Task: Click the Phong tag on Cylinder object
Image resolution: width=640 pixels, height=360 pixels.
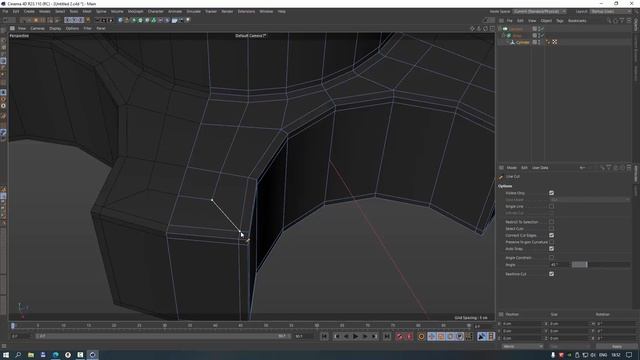Action: (x=548, y=42)
